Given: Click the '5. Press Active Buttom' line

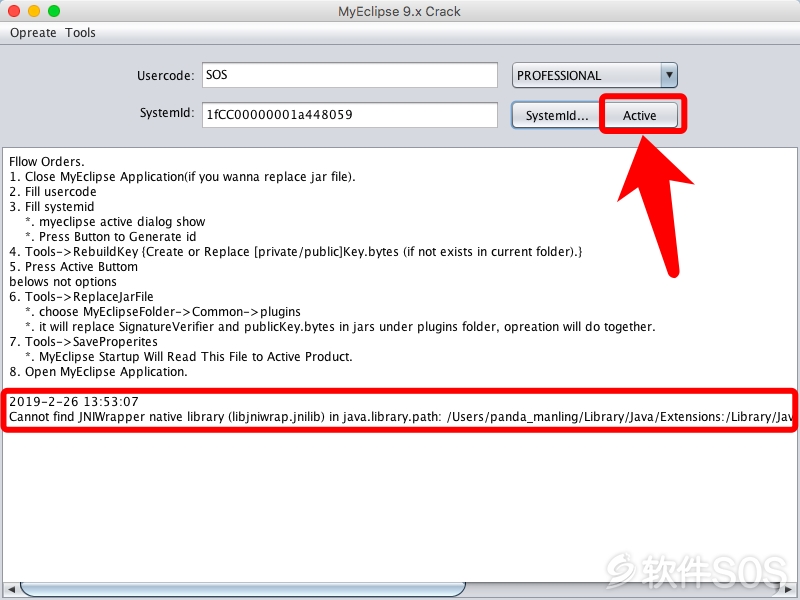Looking at the screenshot, I should [73, 267].
